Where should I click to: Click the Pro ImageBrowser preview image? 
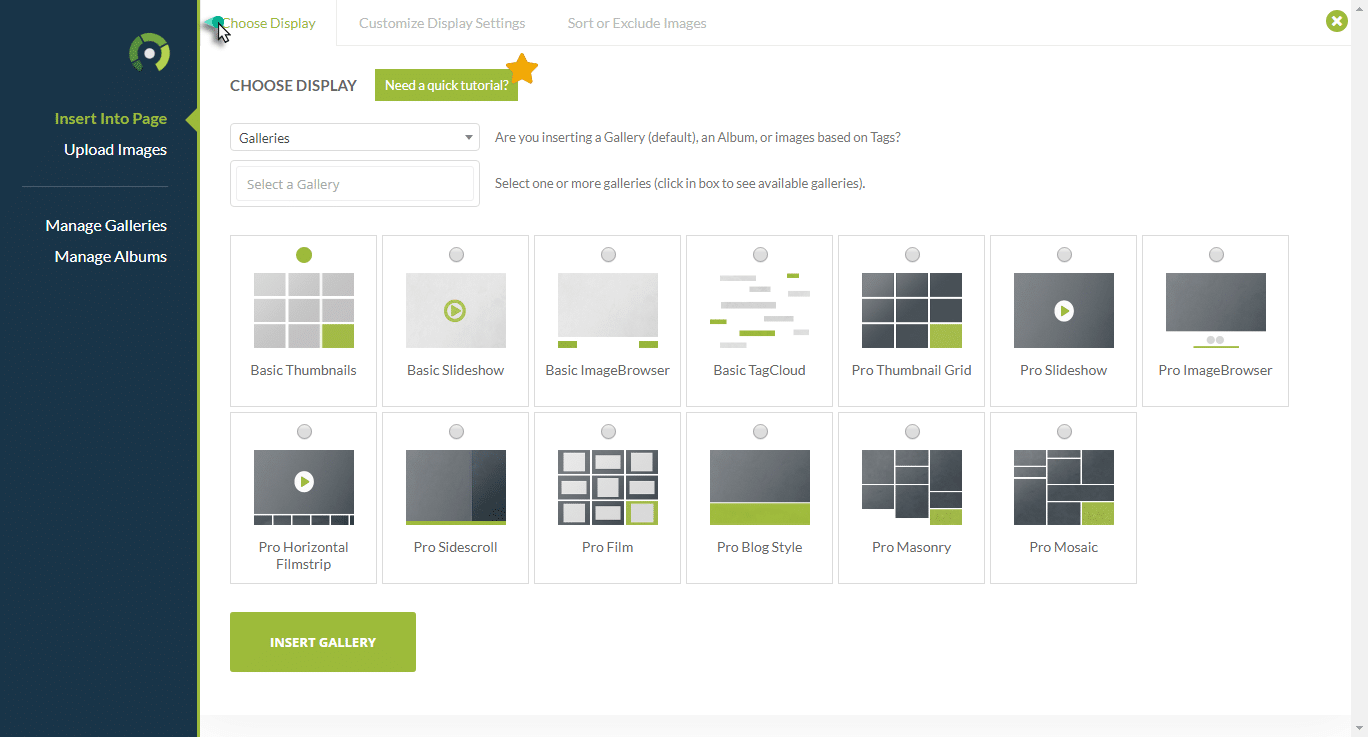pyautogui.click(x=1216, y=310)
